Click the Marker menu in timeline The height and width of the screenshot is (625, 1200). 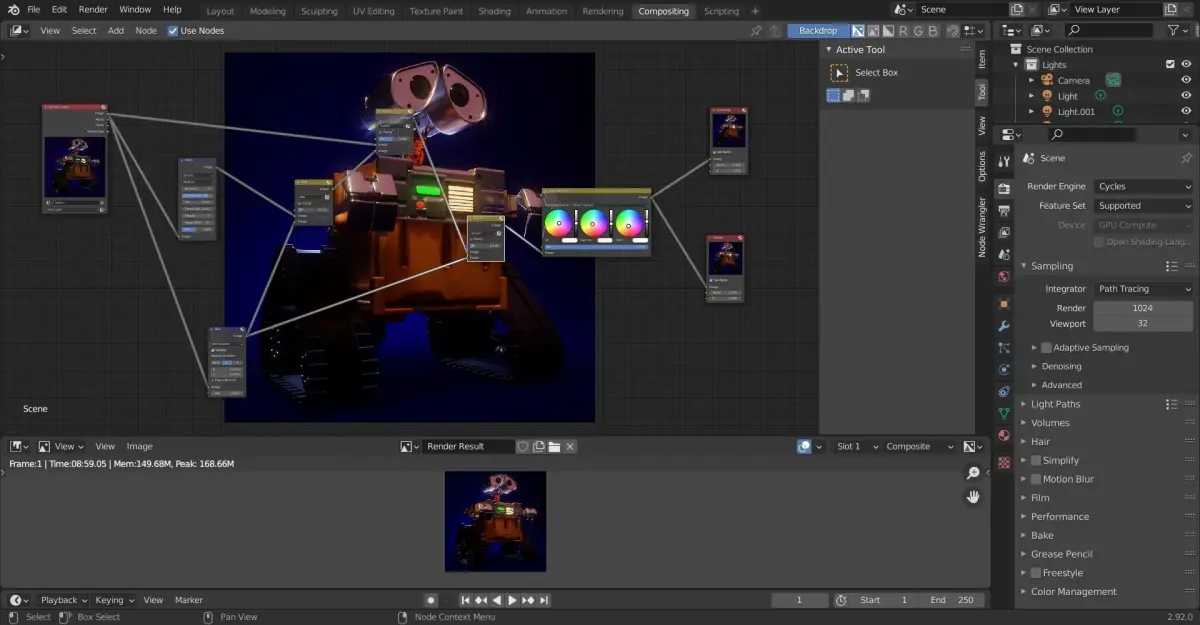point(189,600)
